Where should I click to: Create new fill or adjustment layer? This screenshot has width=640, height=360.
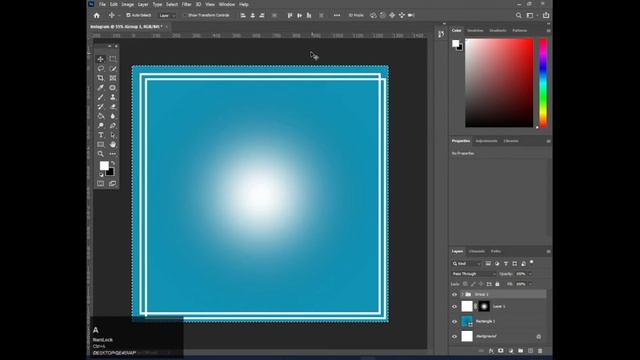click(x=511, y=351)
